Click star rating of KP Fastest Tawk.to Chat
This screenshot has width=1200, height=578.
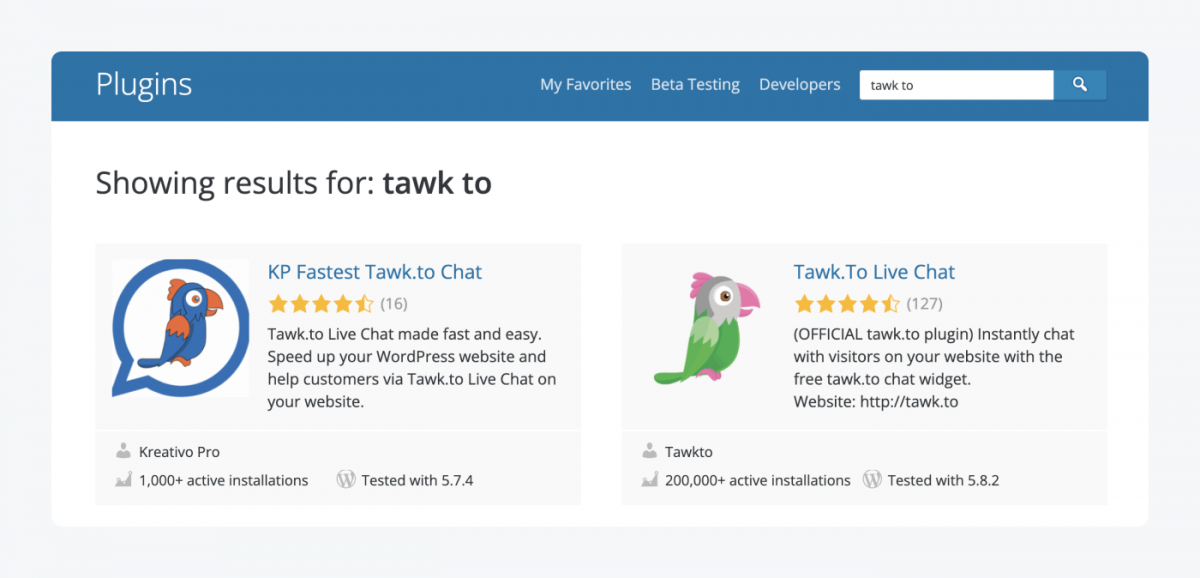[x=320, y=303]
